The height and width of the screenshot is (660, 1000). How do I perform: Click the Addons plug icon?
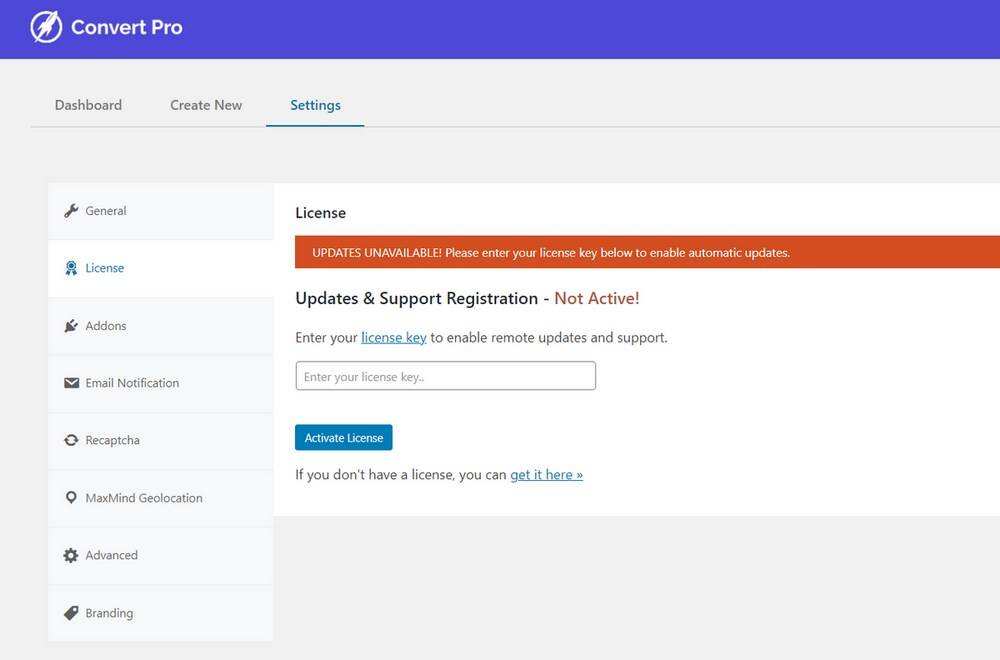pyautogui.click(x=71, y=326)
